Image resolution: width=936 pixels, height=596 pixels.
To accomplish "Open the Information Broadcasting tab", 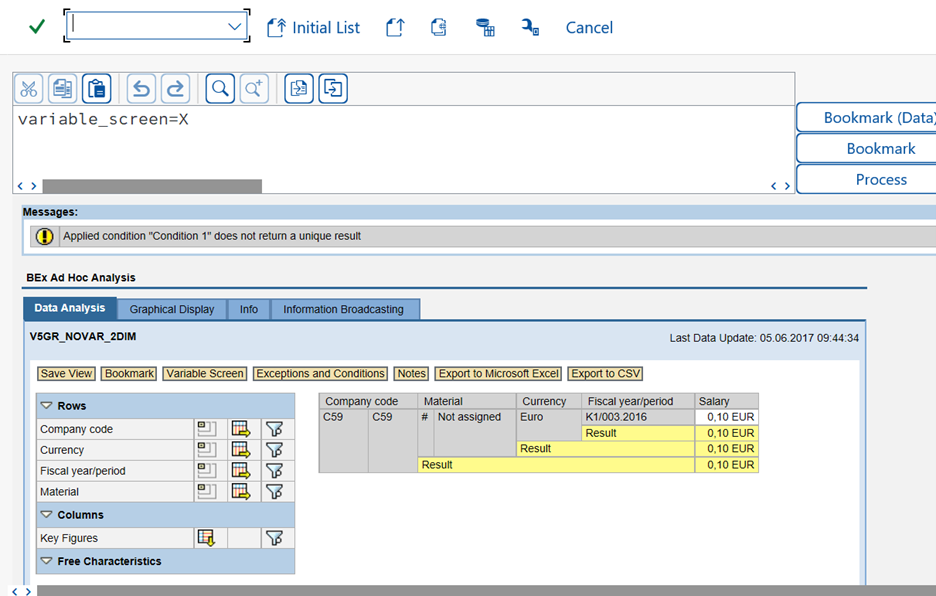I will (343, 309).
